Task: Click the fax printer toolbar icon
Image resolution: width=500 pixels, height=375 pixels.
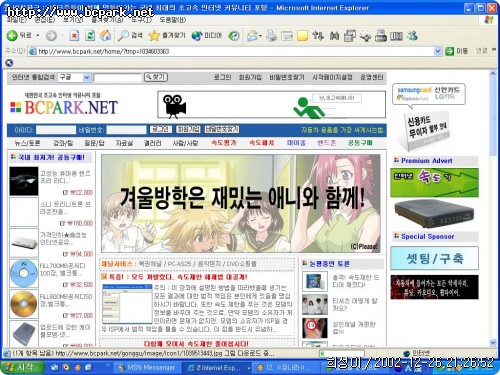Action: (381, 36)
